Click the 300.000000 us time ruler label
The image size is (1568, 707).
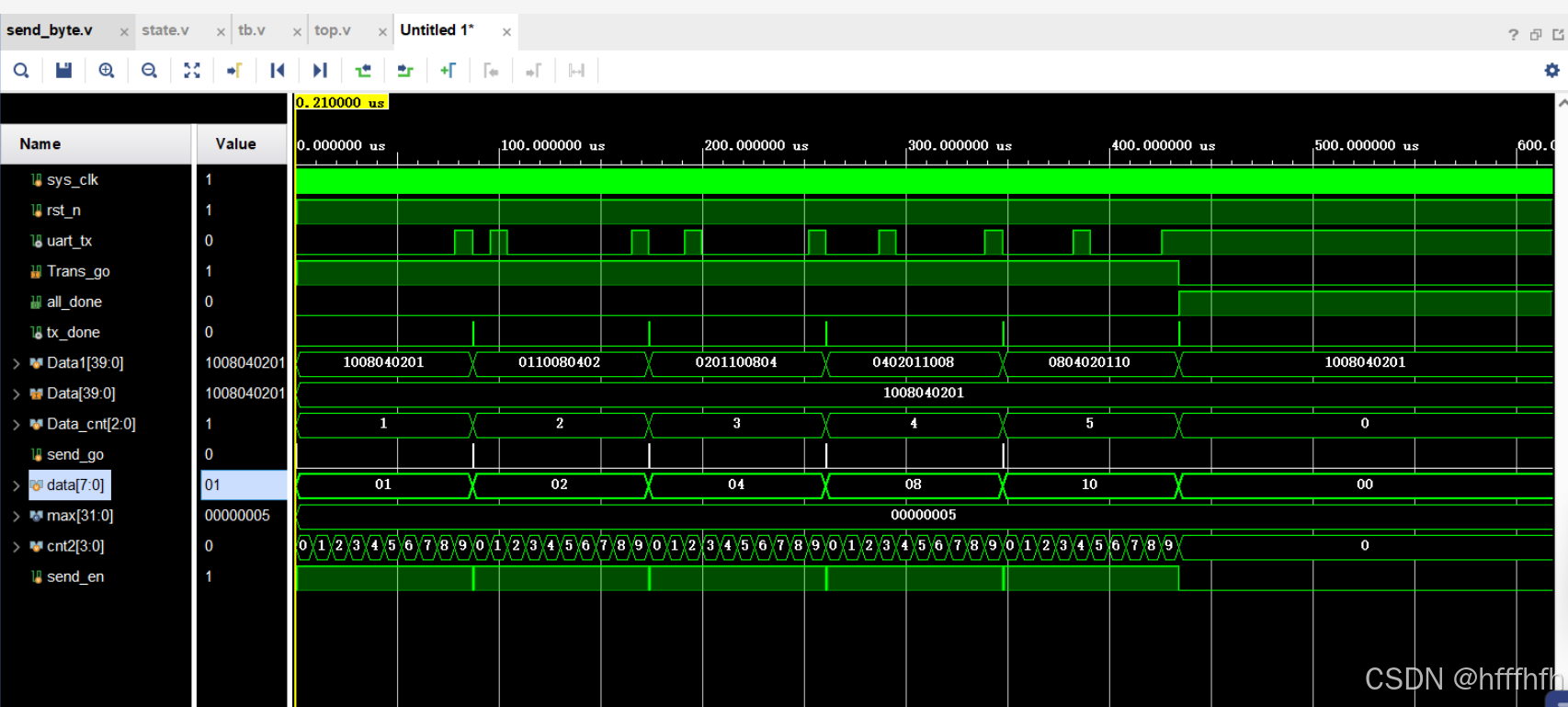click(x=960, y=145)
